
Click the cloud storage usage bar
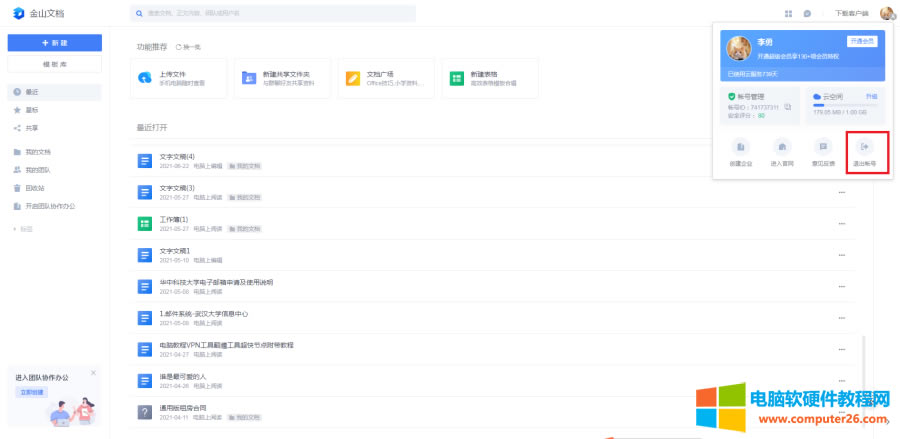pos(845,106)
